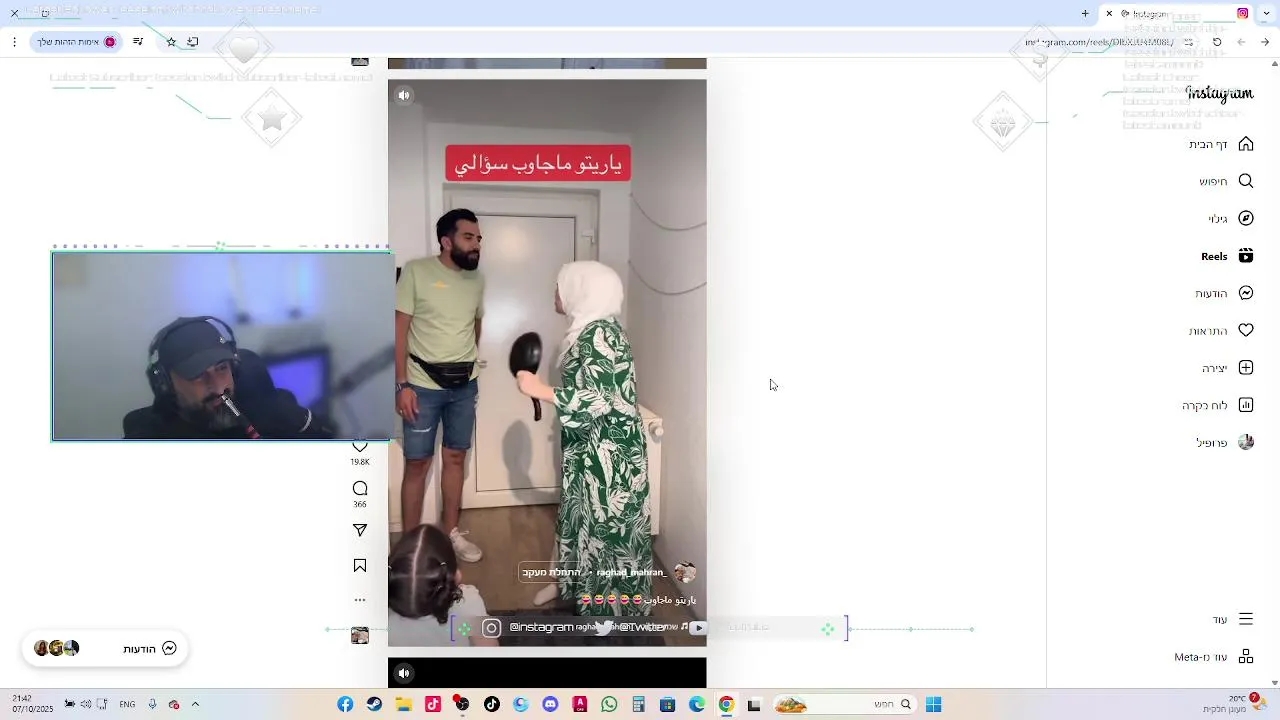Screen dimensions: 1280x720
Task: Bookmark this page with the star icon
Action: coord(171,42)
